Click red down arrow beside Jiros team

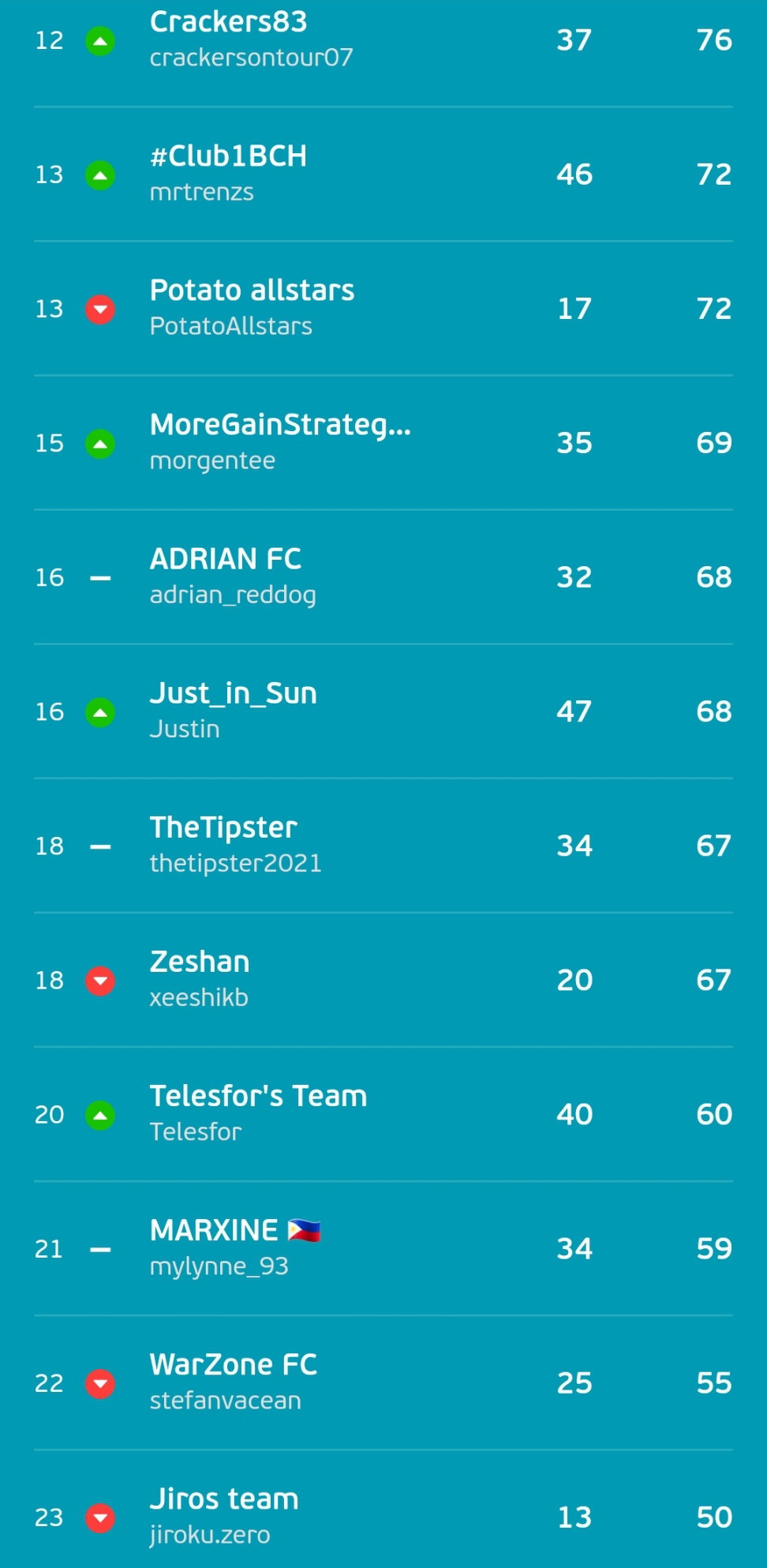(100, 1517)
